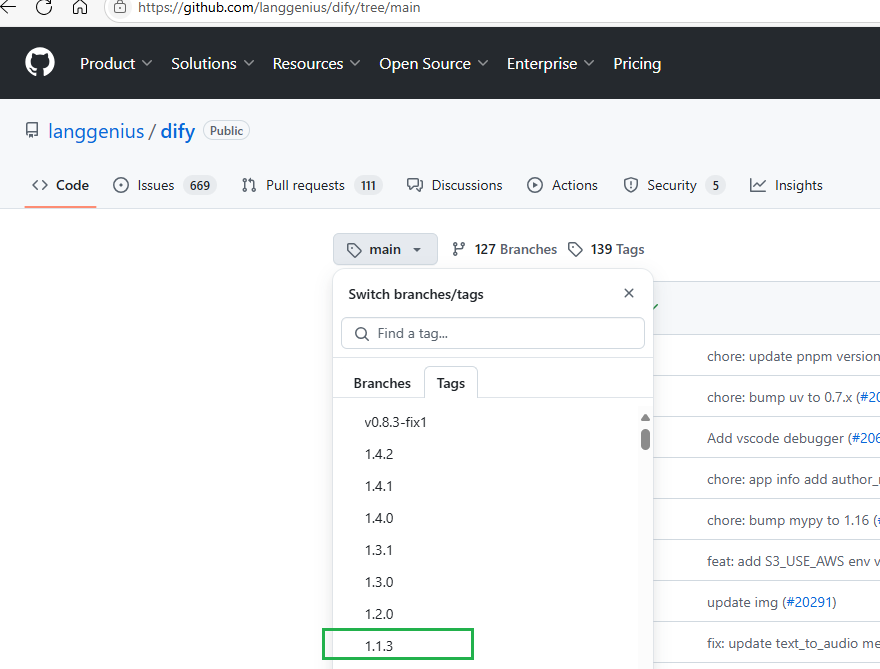Switch to the Branches tab in popup
The width and height of the screenshot is (880, 669).
[382, 383]
